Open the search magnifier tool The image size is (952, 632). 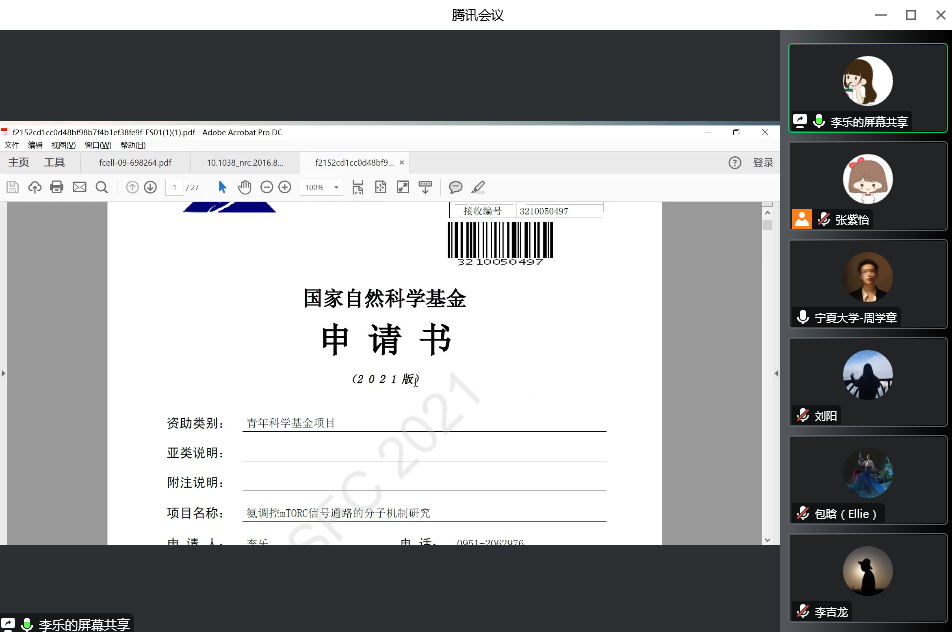[x=102, y=187]
